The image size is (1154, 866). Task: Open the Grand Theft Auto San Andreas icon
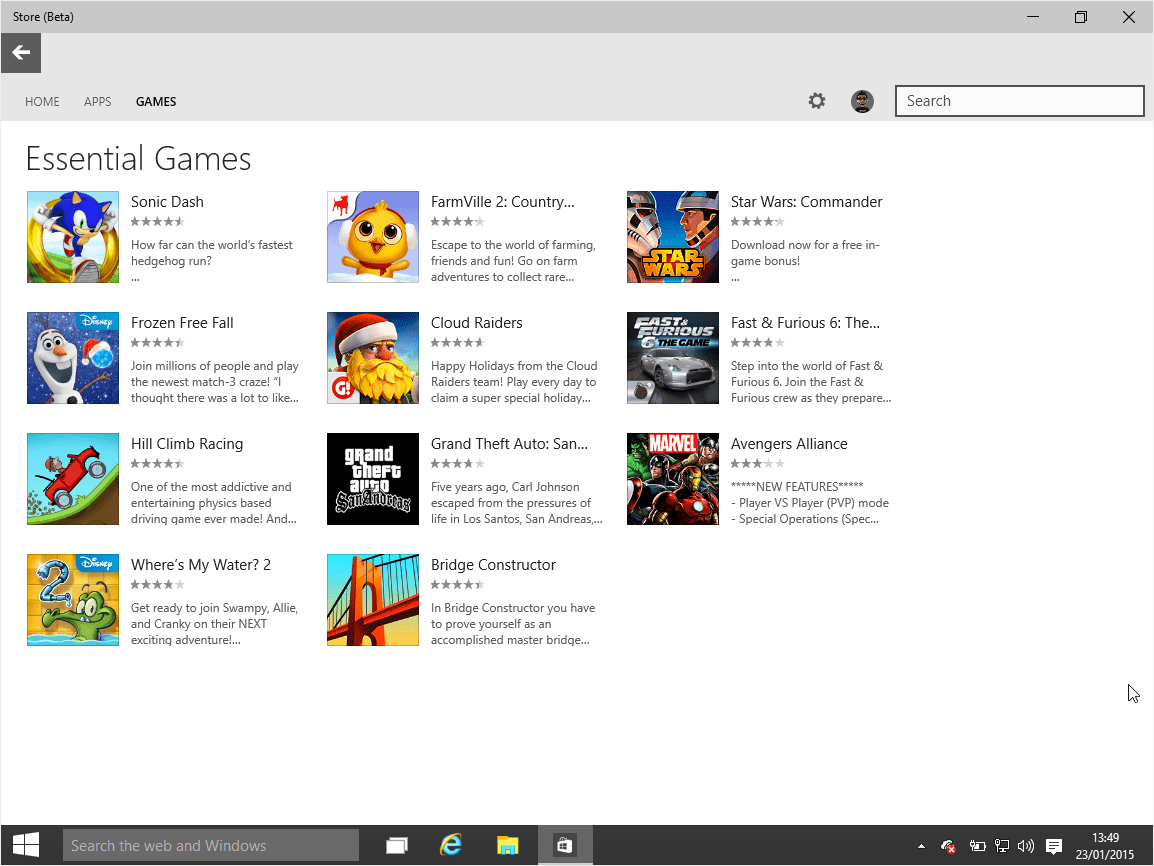pyautogui.click(x=373, y=479)
